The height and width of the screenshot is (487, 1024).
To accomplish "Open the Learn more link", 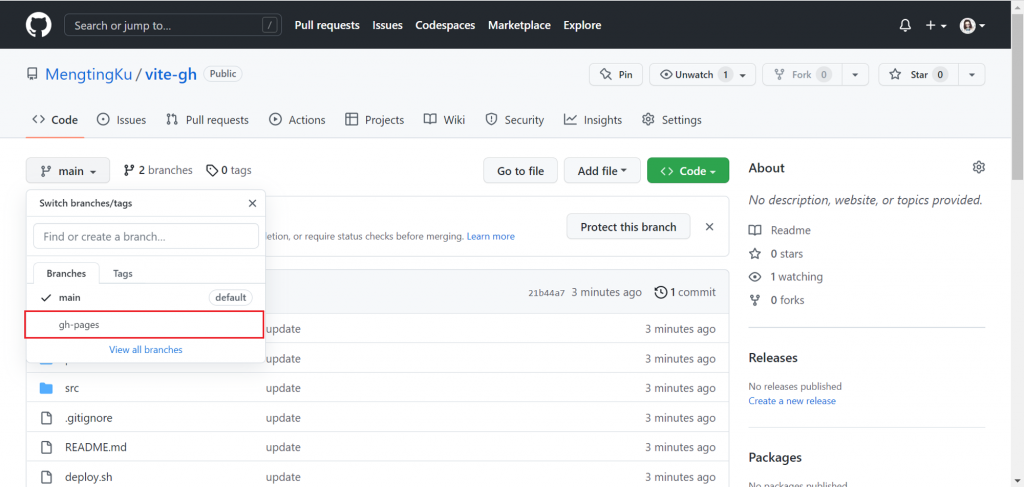I will tap(490, 236).
